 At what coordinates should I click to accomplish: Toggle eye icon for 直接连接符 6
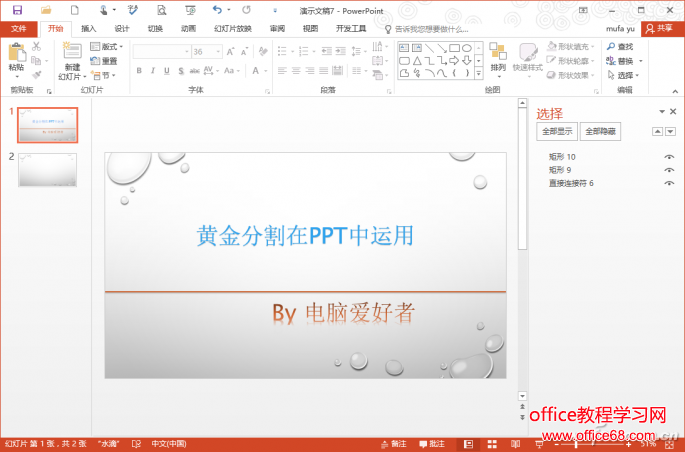(x=669, y=183)
